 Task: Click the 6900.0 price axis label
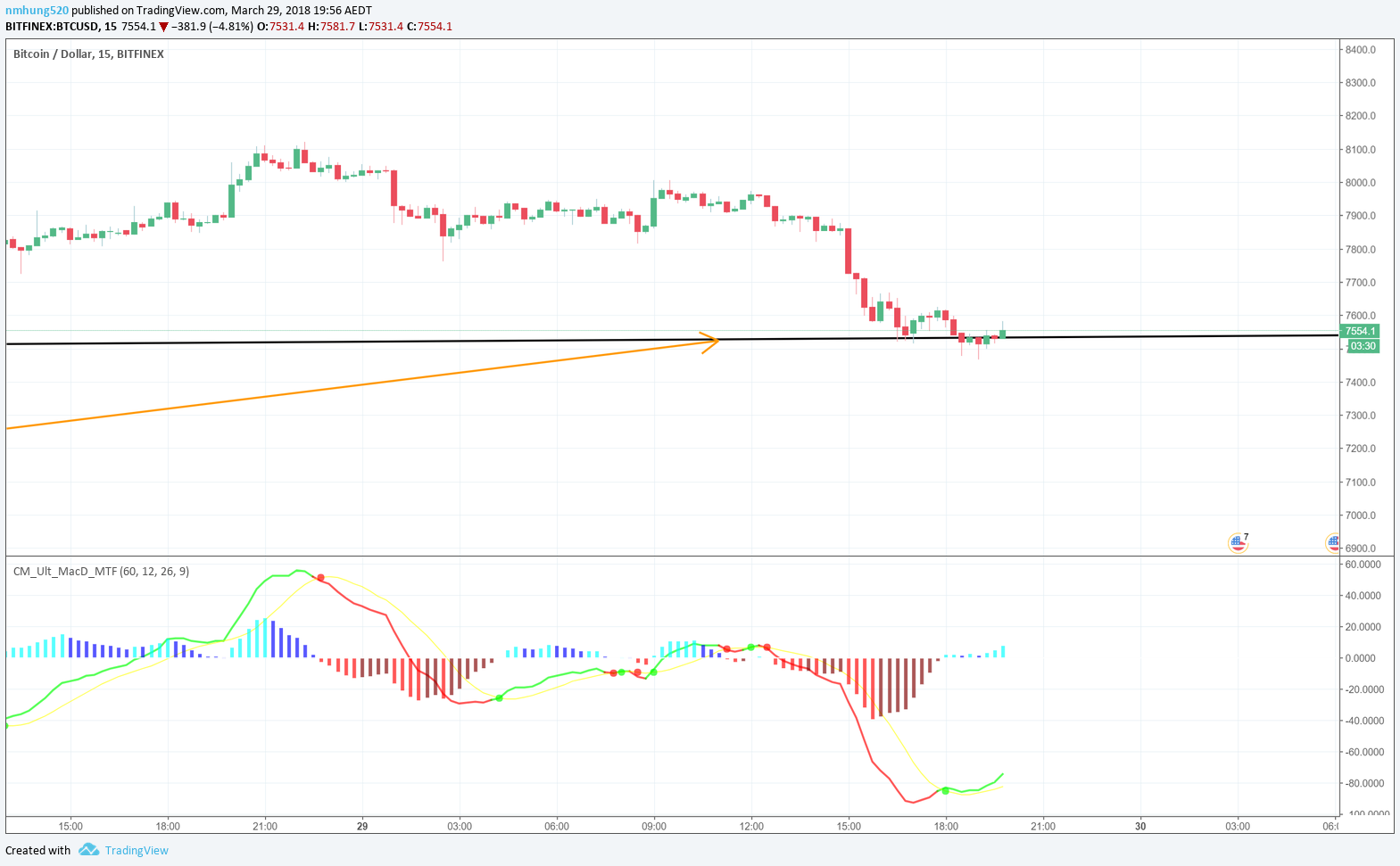(1361, 548)
